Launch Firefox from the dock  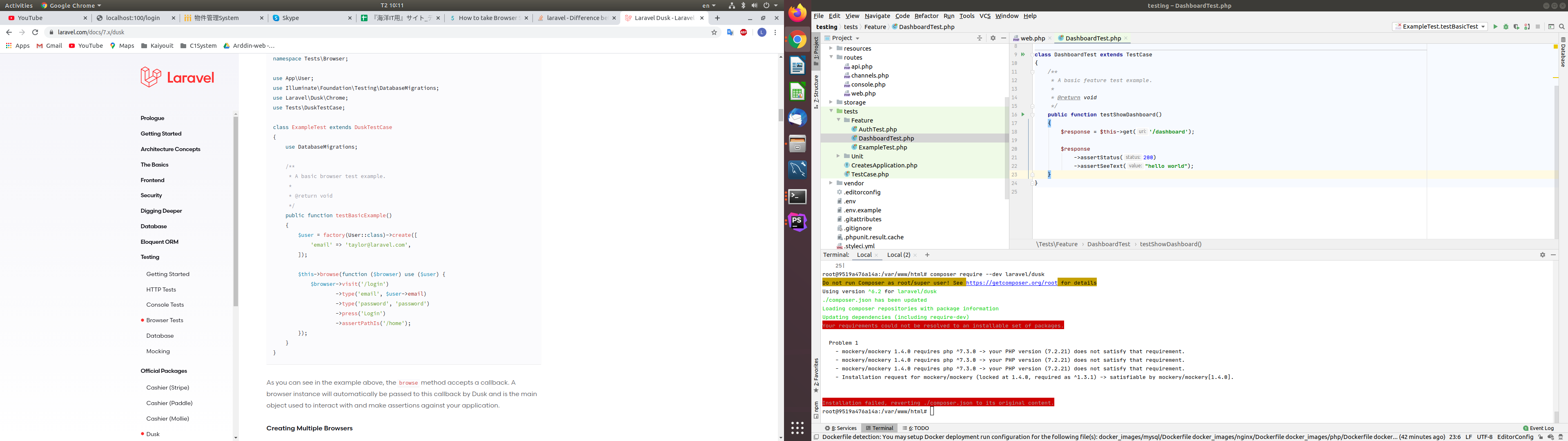tap(797, 13)
